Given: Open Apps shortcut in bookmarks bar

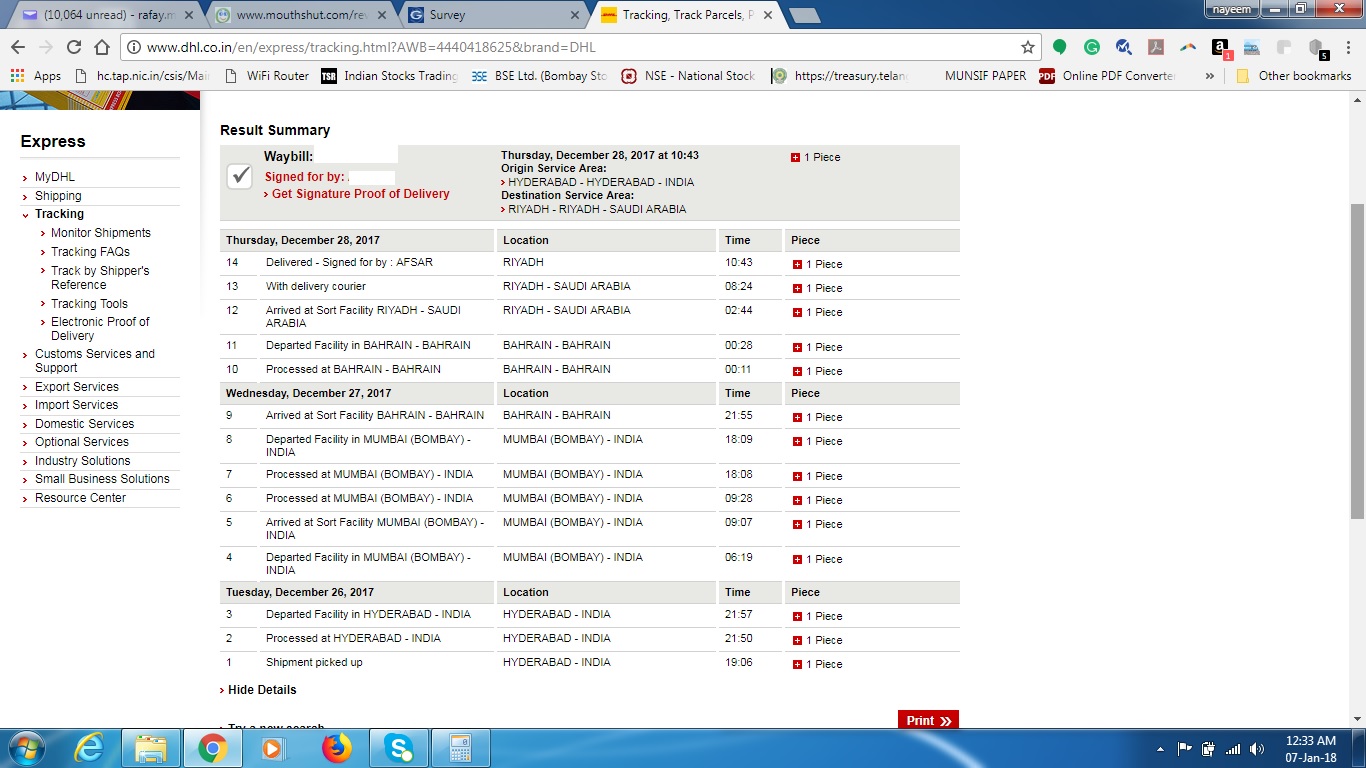Looking at the screenshot, I should click(36, 76).
